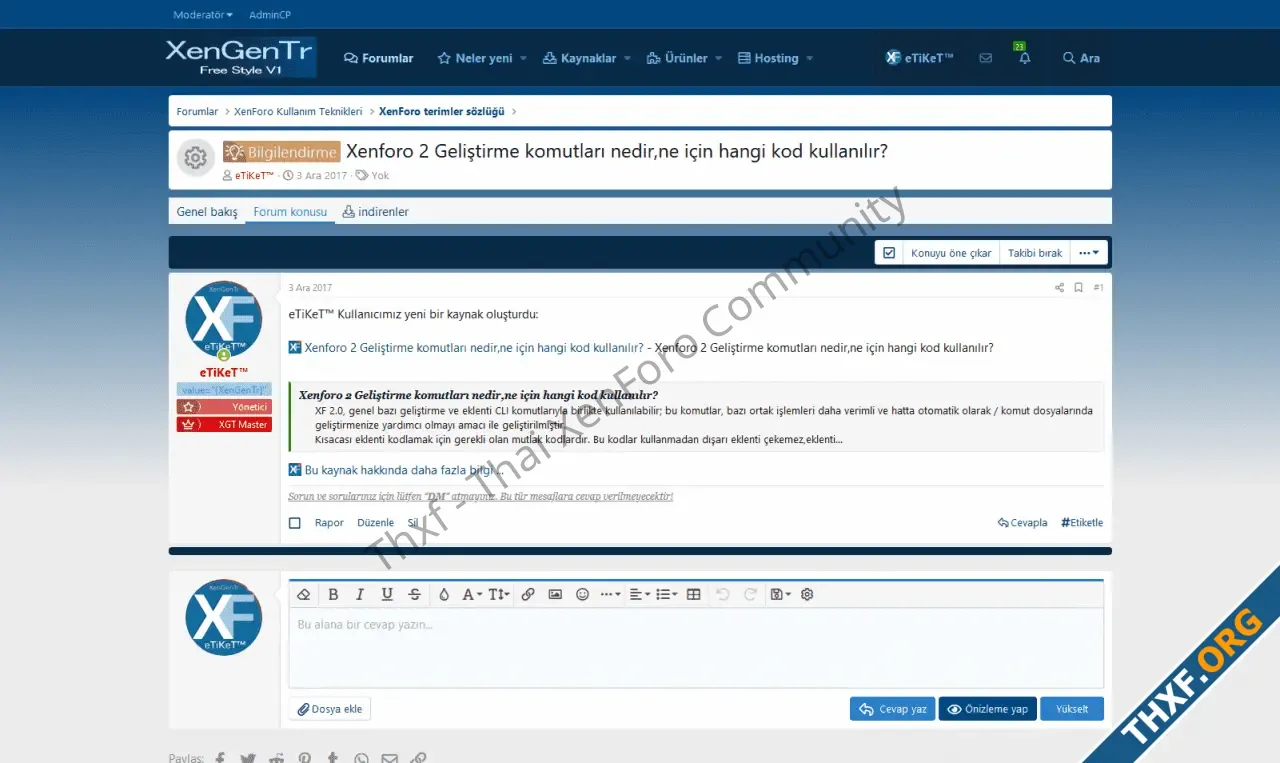1280x763 pixels.
Task: Toggle italic formatting in reply editor
Action: click(x=360, y=594)
